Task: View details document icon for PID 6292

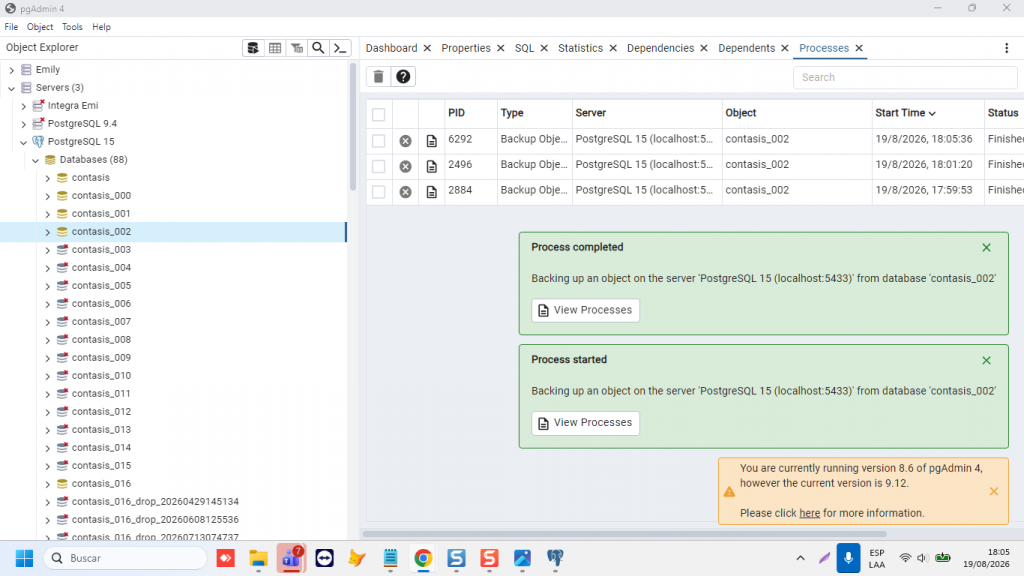Action: (432, 141)
